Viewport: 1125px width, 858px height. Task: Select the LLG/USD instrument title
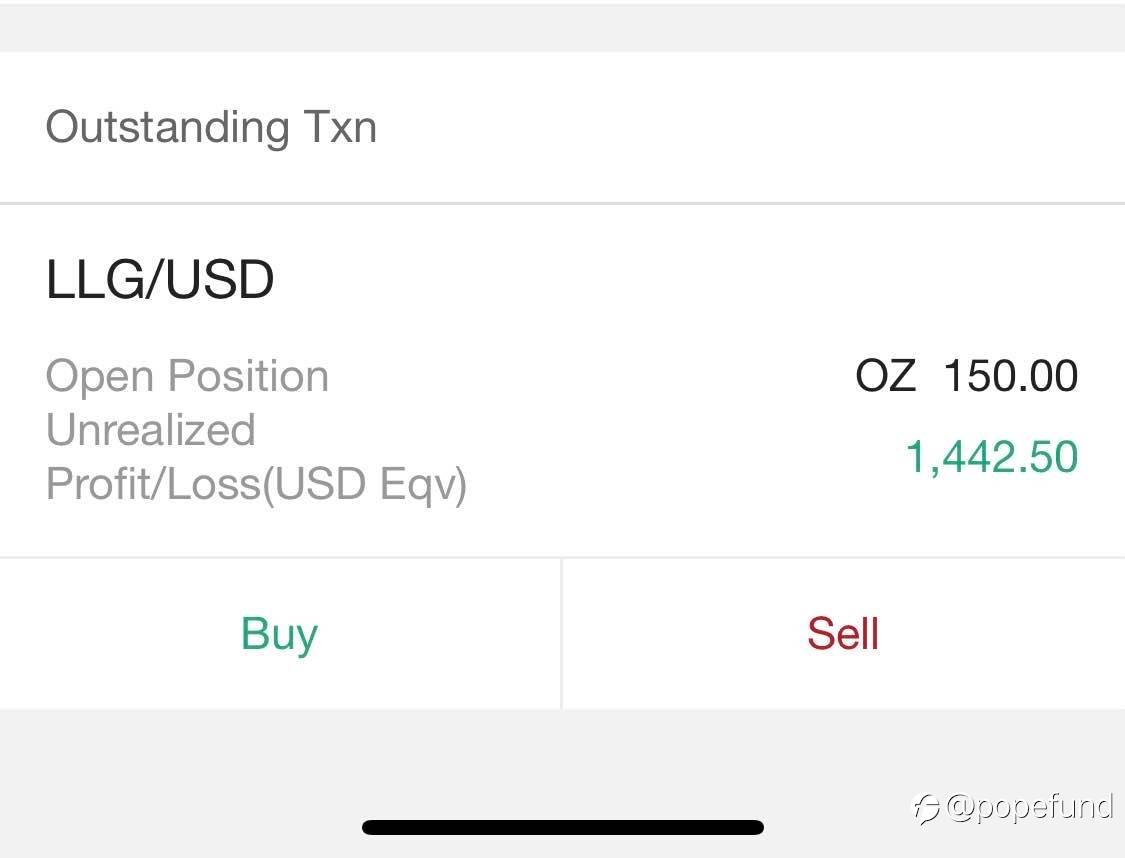160,279
